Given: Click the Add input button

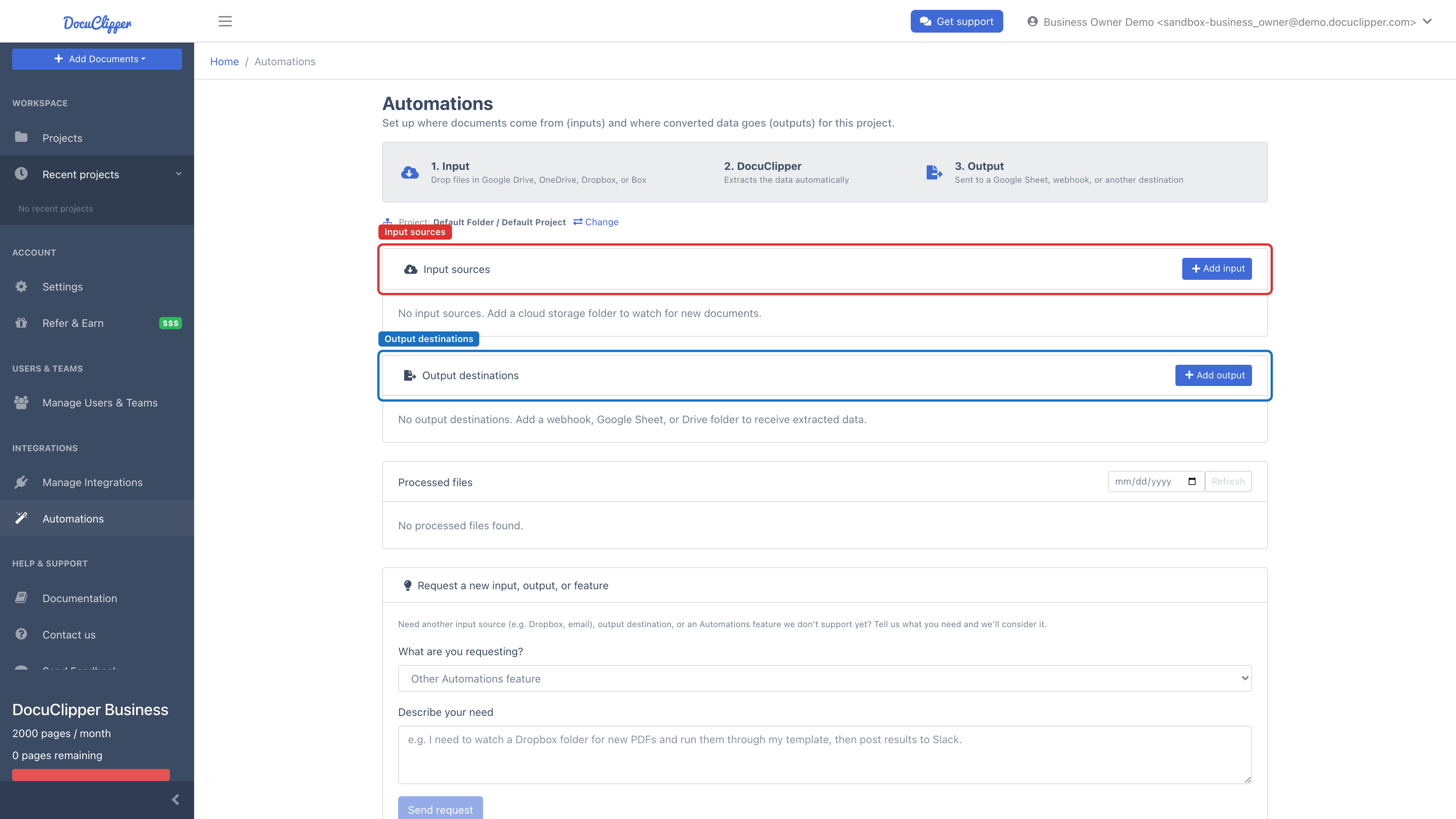Looking at the screenshot, I should pyautogui.click(x=1216, y=268).
